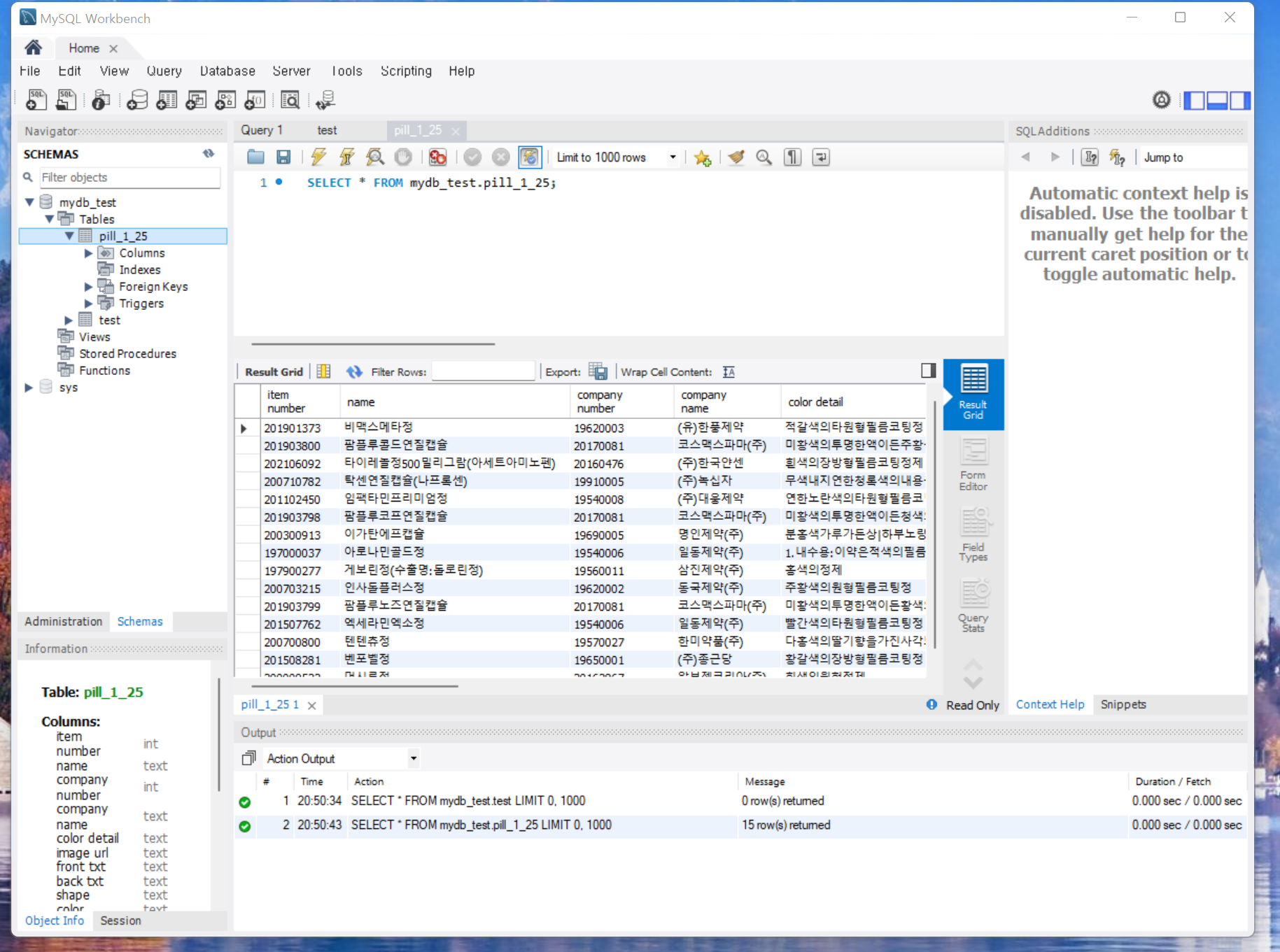Open the Explain Plan magnifier icon
The height and width of the screenshot is (952, 1280).
tap(375, 157)
